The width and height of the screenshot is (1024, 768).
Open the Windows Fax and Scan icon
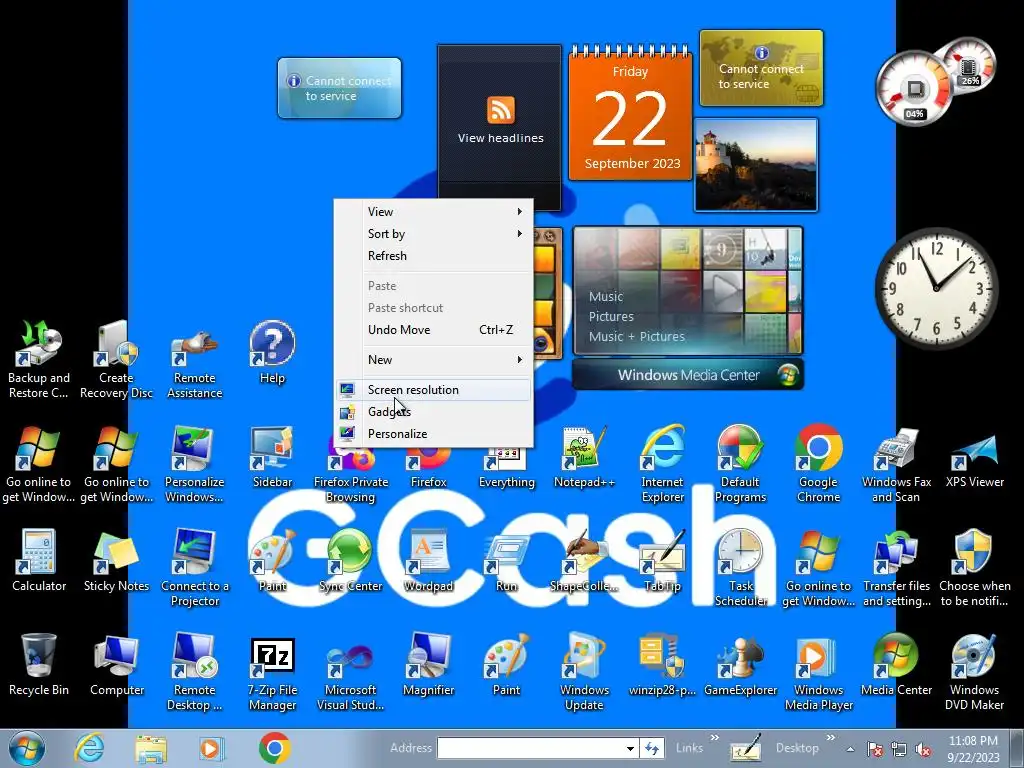coord(896,464)
